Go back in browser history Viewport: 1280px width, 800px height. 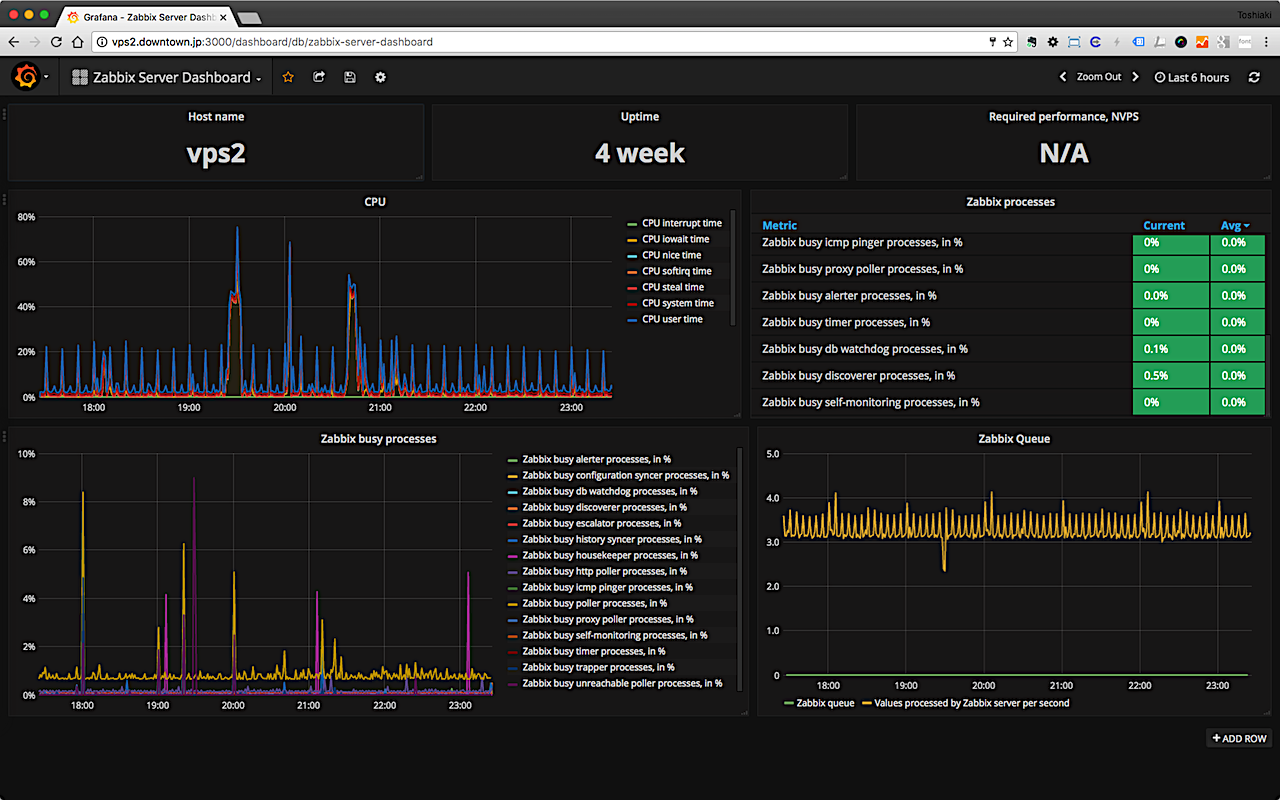click(13, 42)
